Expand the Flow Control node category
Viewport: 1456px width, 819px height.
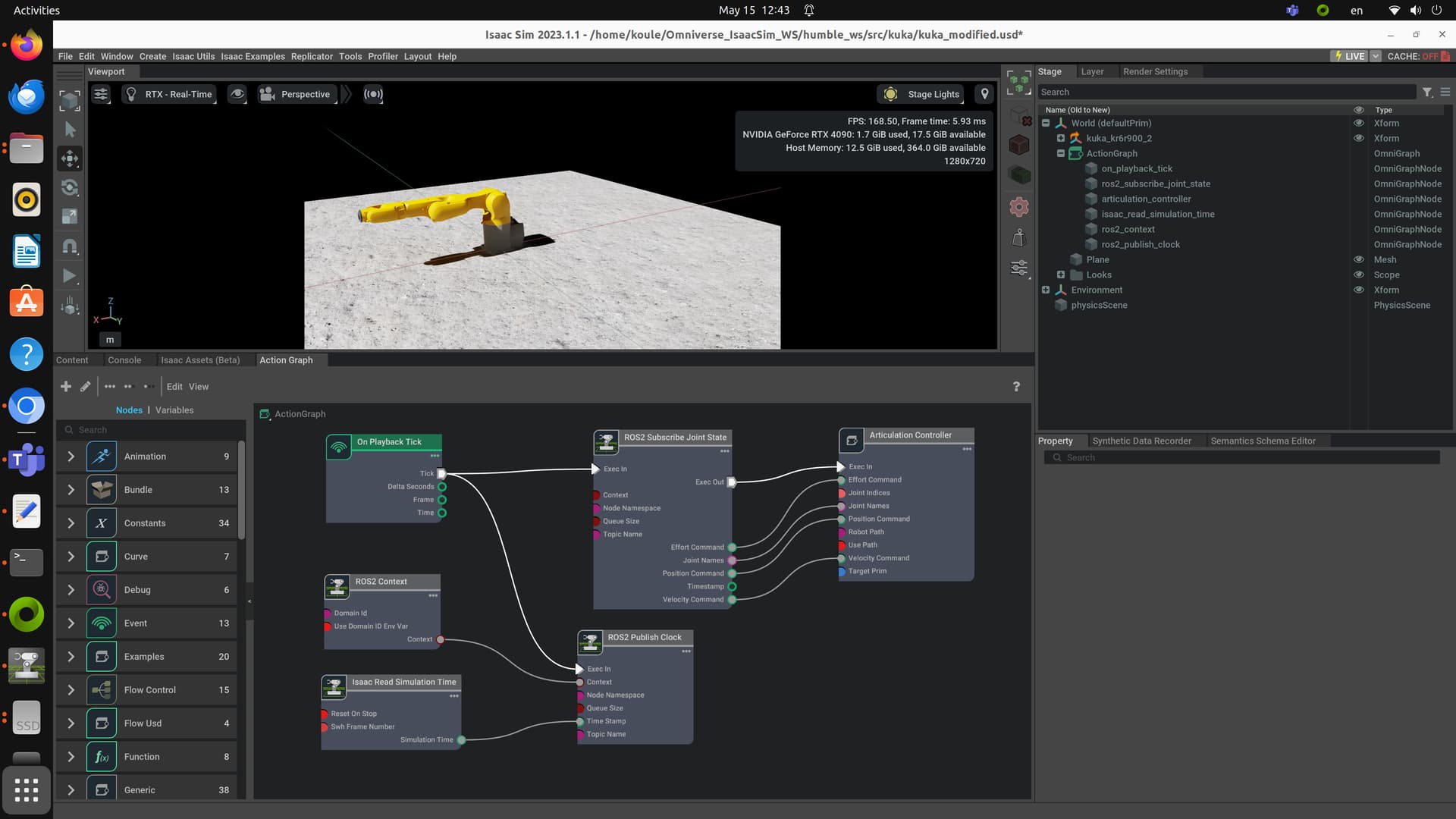click(x=71, y=690)
